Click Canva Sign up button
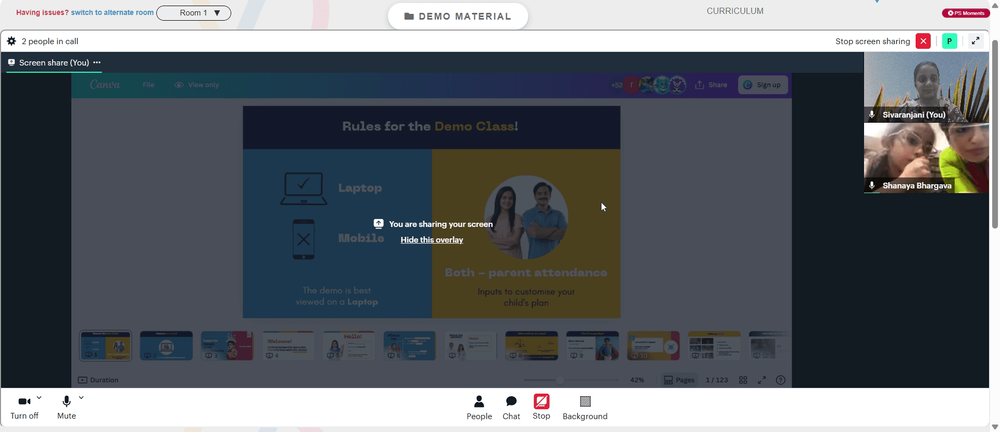 [x=763, y=85]
